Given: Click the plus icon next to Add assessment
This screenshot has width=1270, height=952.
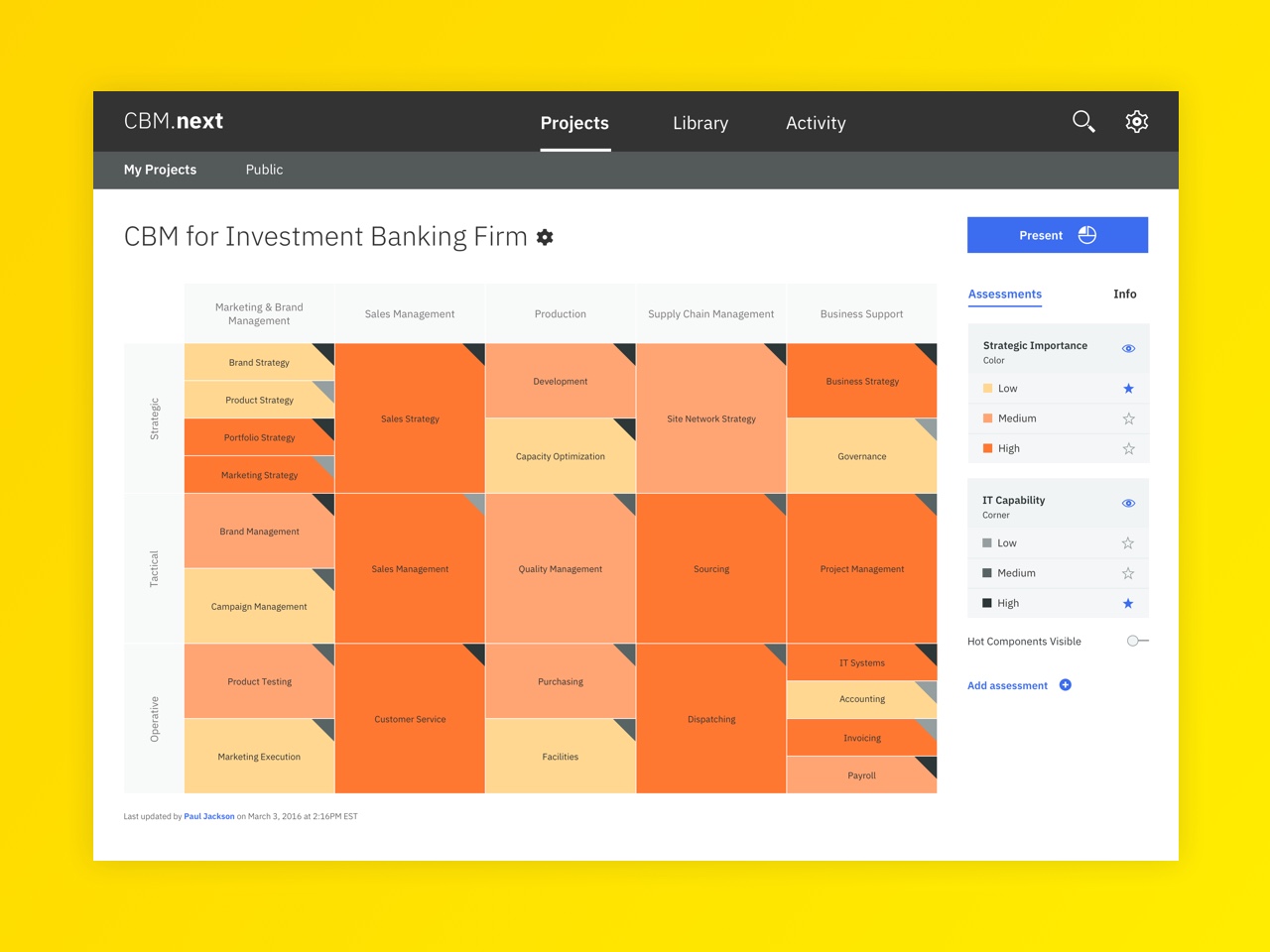Looking at the screenshot, I should (1066, 685).
